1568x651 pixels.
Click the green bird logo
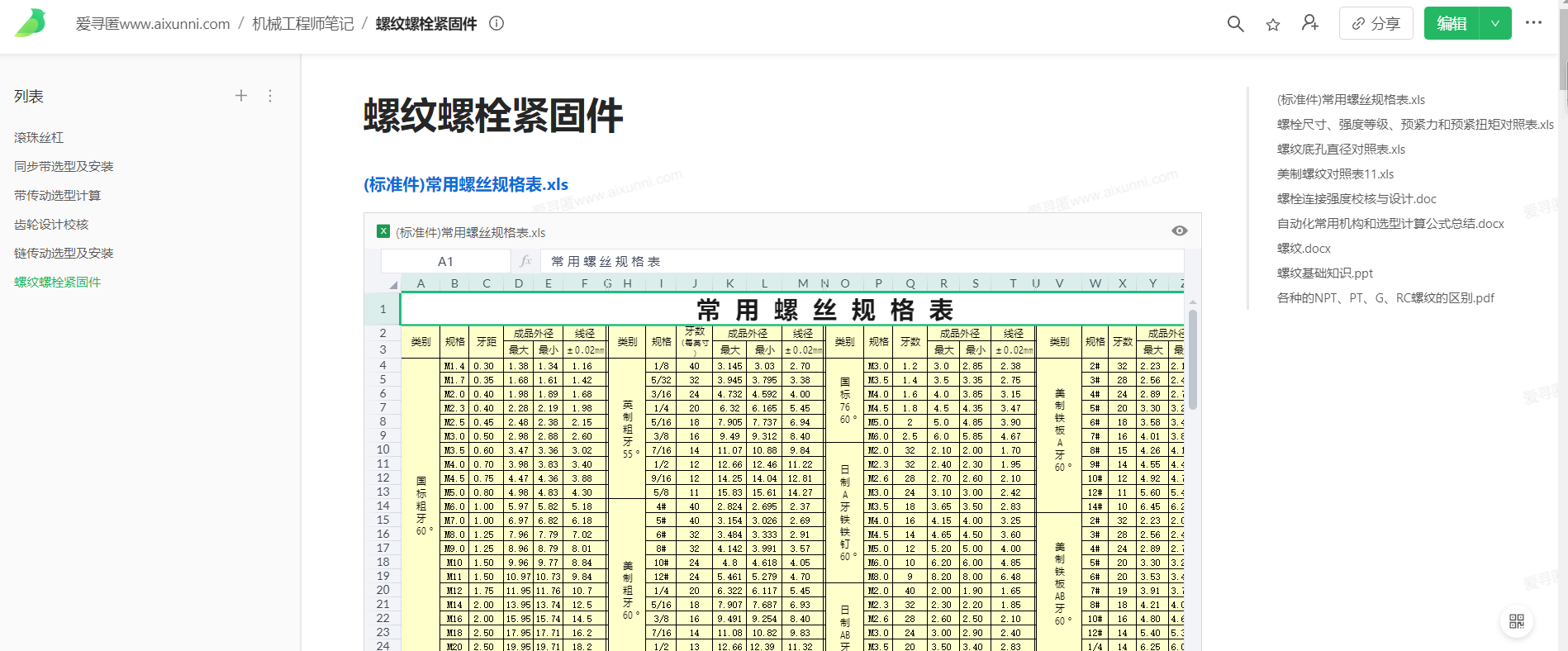pyautogui.click(x=31, y=23)
